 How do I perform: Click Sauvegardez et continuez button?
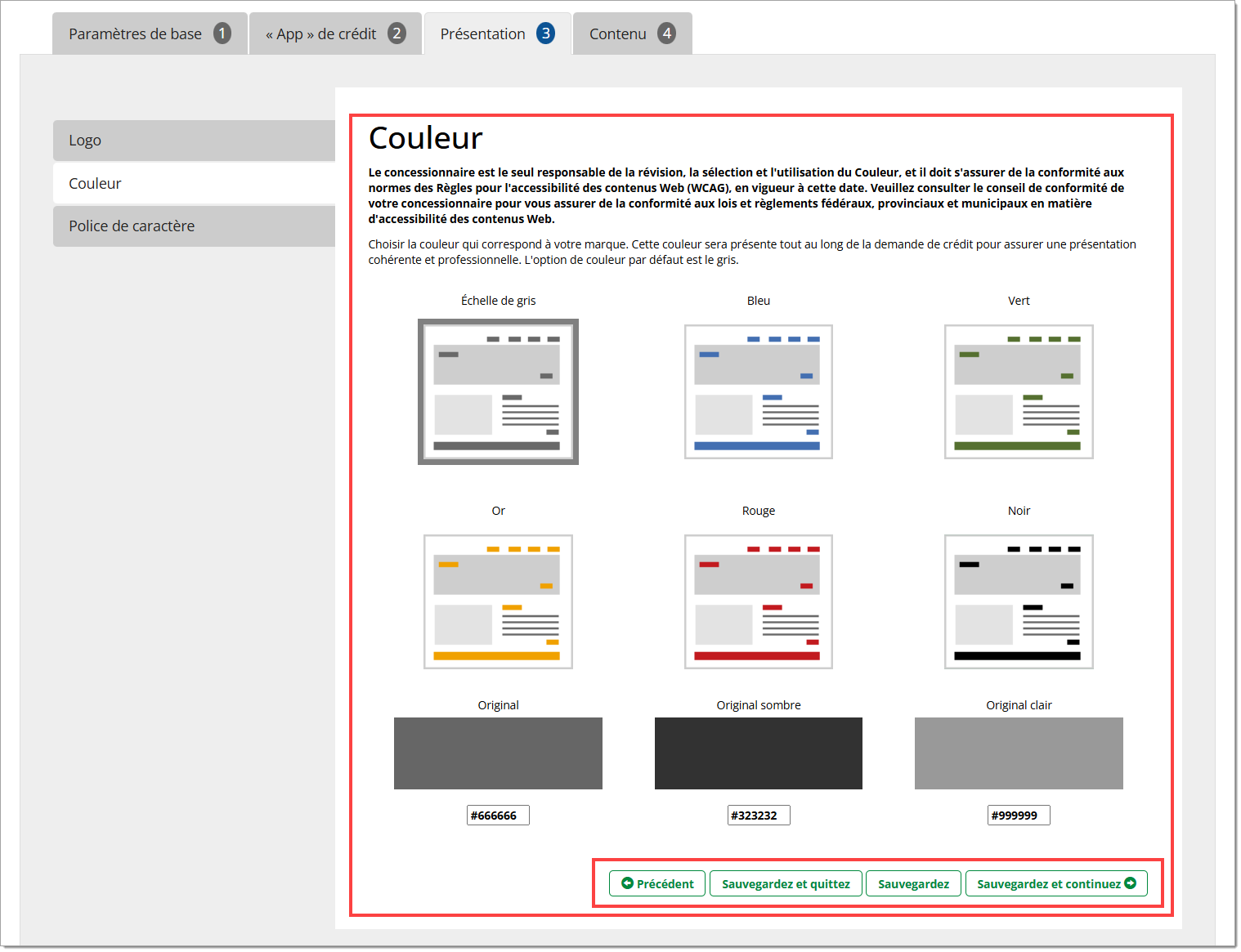pyautogui.click(x=1055, y=884)
